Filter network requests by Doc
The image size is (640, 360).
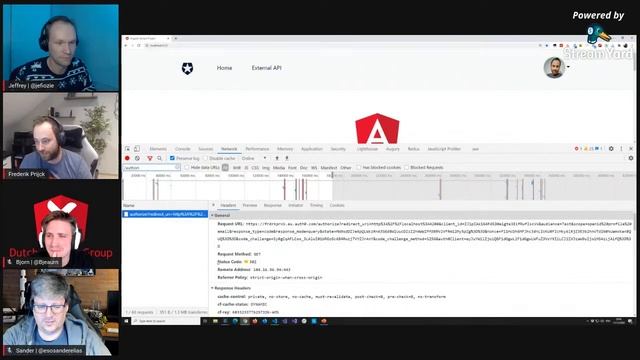(x=304, y=167)
